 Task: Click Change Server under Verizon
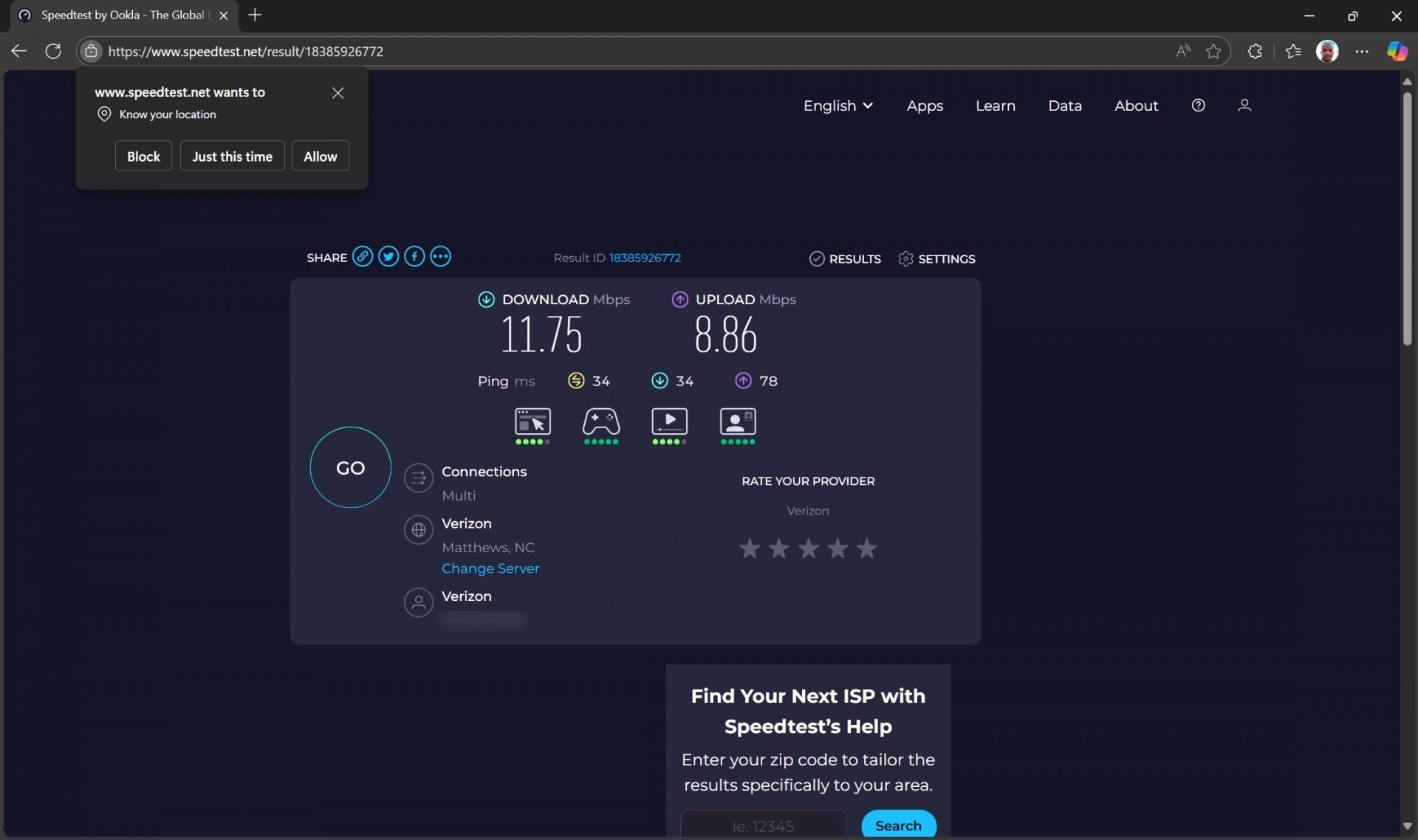pyautogui.click(x=490, y=568)
